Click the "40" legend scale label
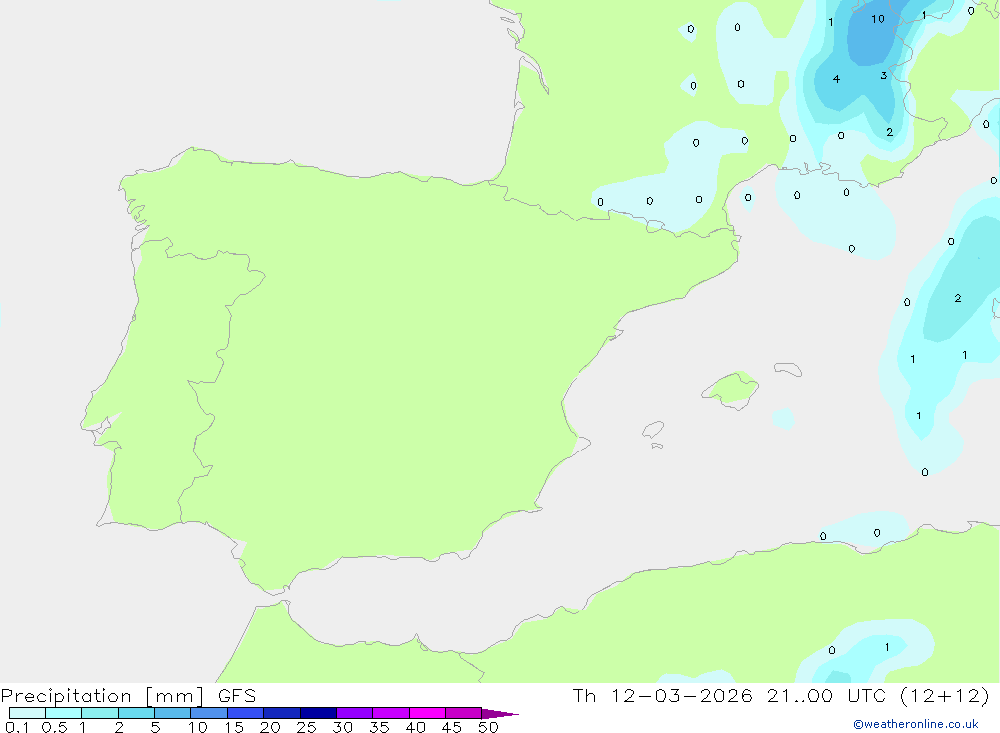The width and height of the screenshot is (1000, 733). point(415,727)
